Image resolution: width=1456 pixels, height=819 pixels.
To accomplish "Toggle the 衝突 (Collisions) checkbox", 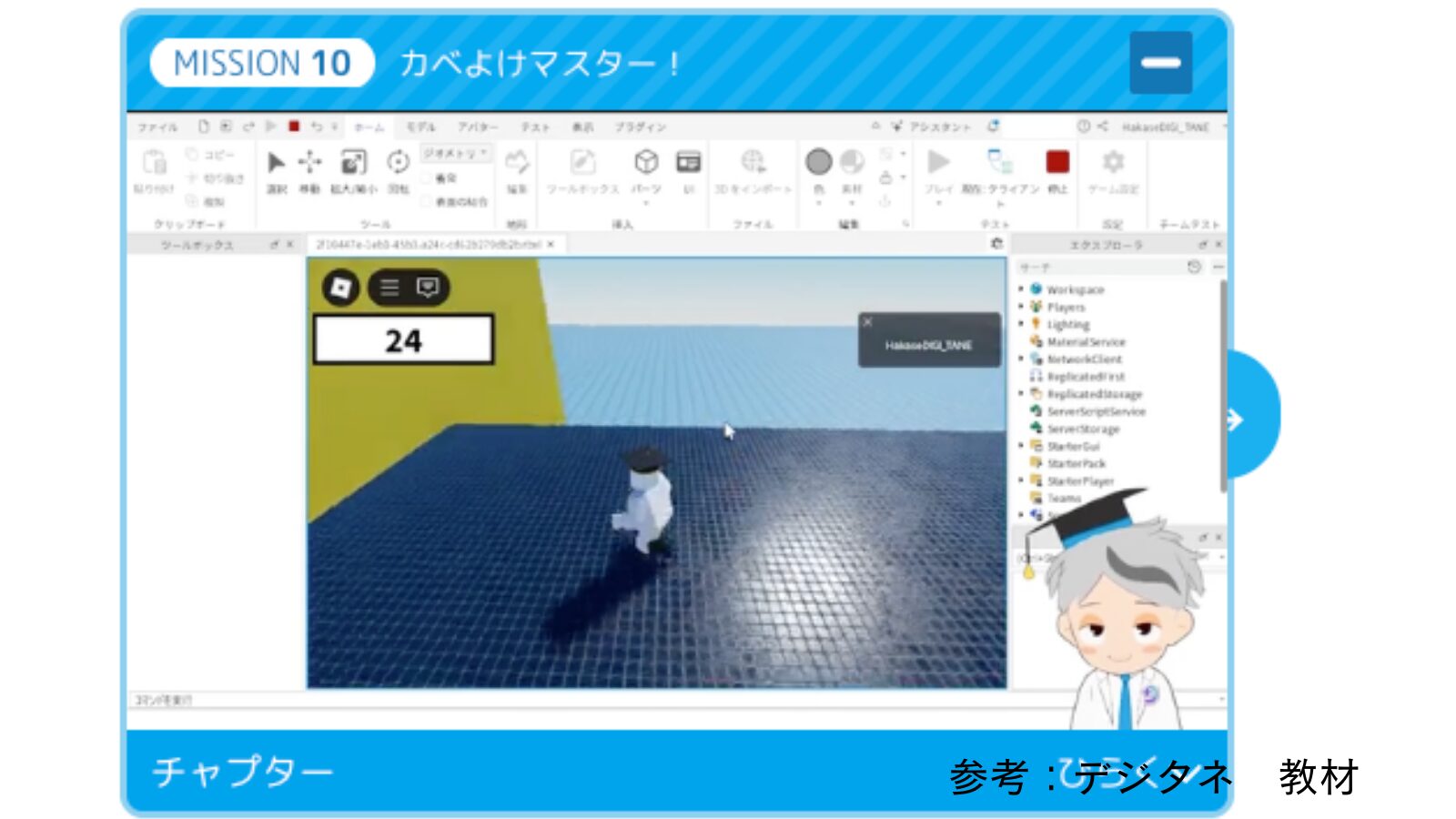I will point(427,179).
